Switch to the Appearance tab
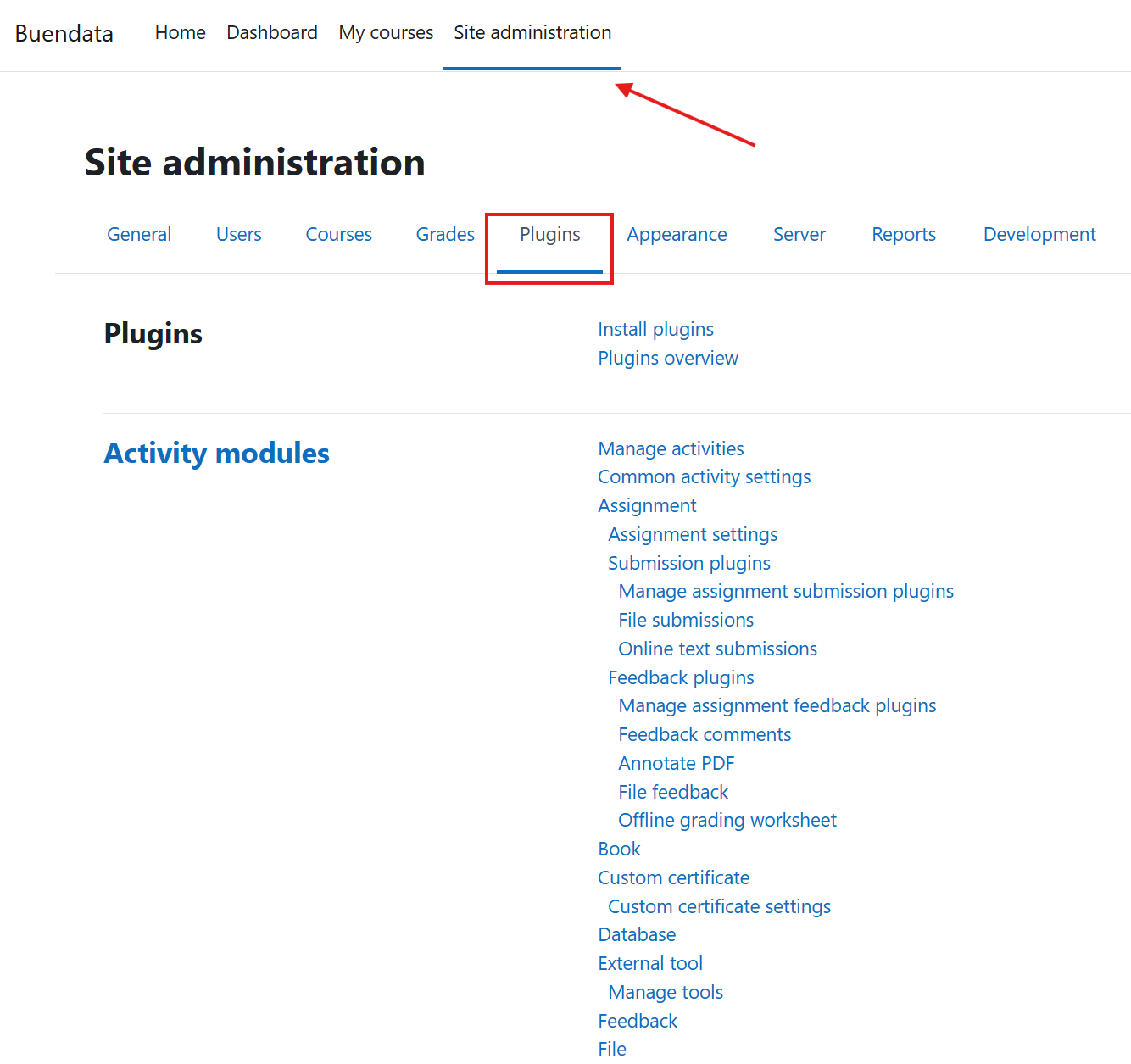Viewport: 1131px width, 1064px height. [677, 234]
